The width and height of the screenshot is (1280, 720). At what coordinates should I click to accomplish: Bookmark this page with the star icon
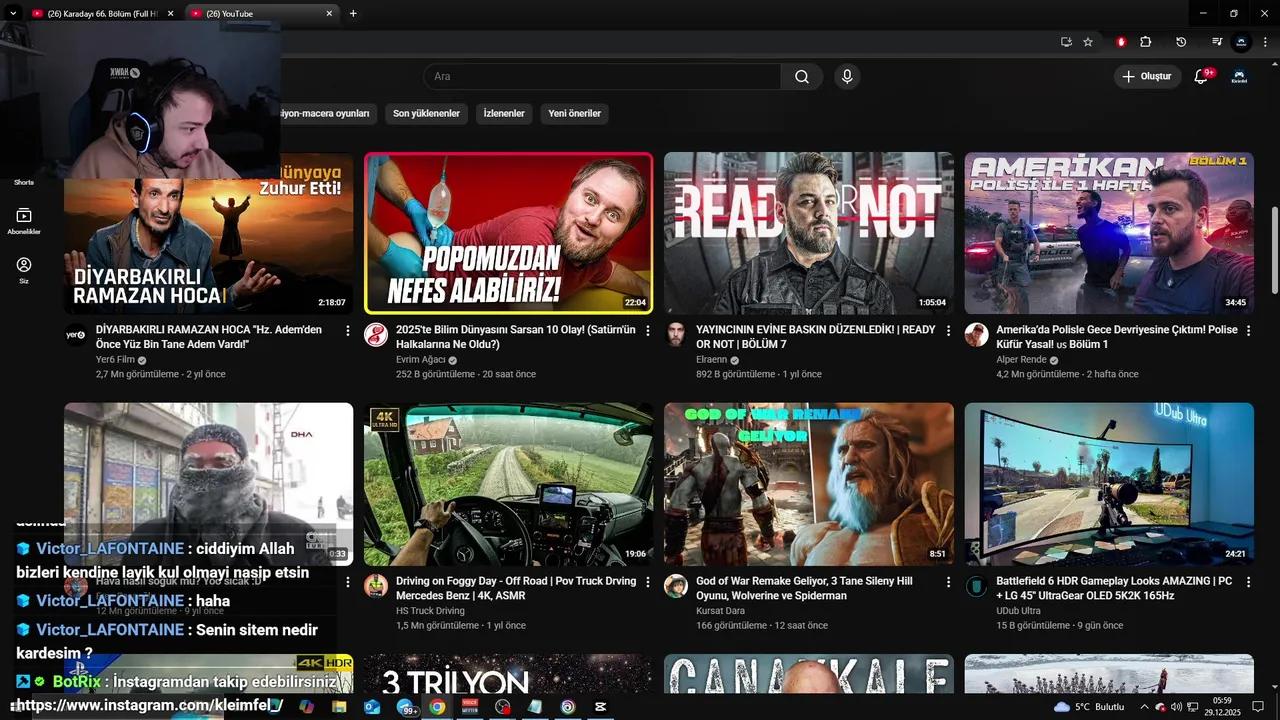1088,42
